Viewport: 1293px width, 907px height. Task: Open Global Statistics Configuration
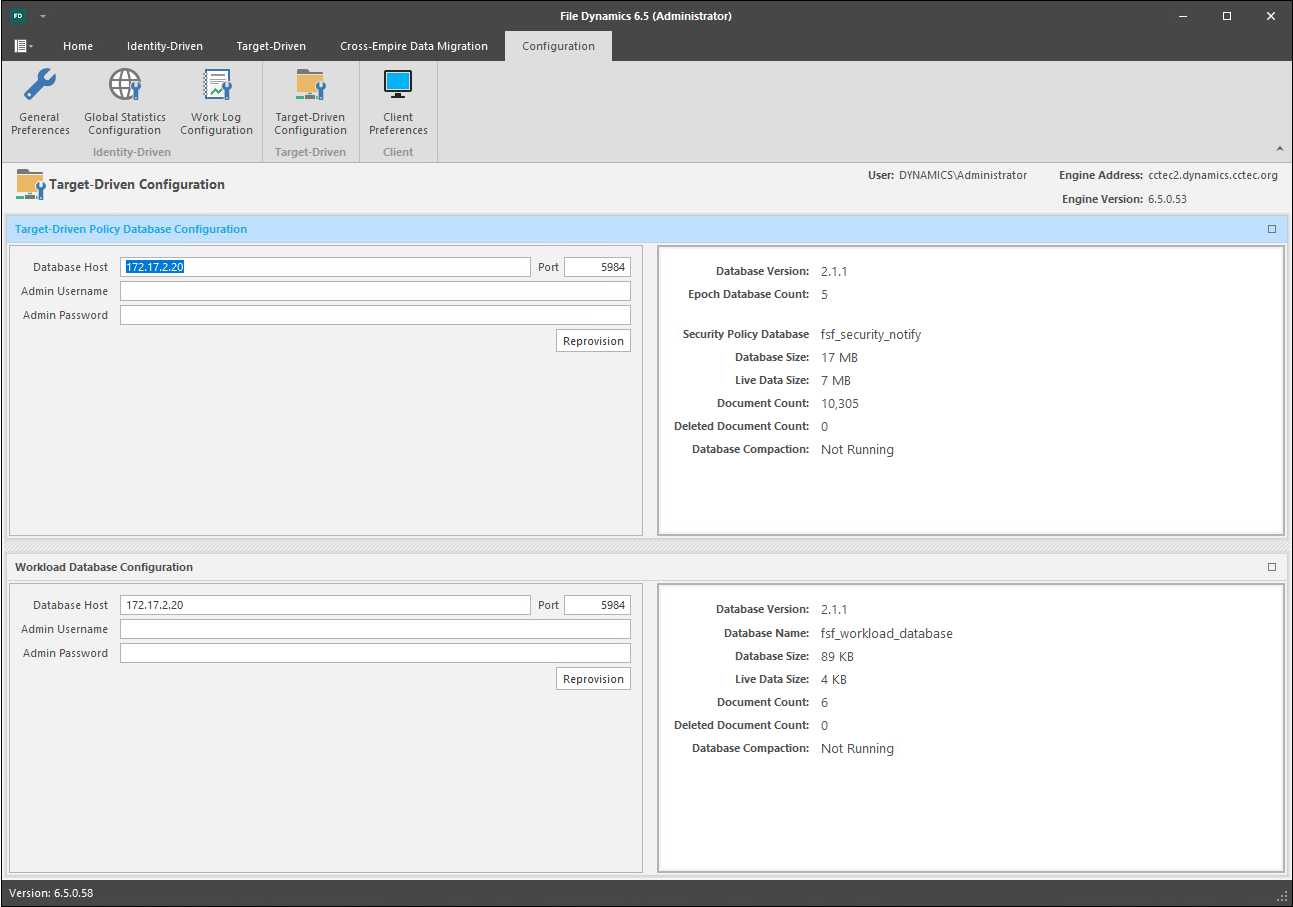(x=125, y=102)
